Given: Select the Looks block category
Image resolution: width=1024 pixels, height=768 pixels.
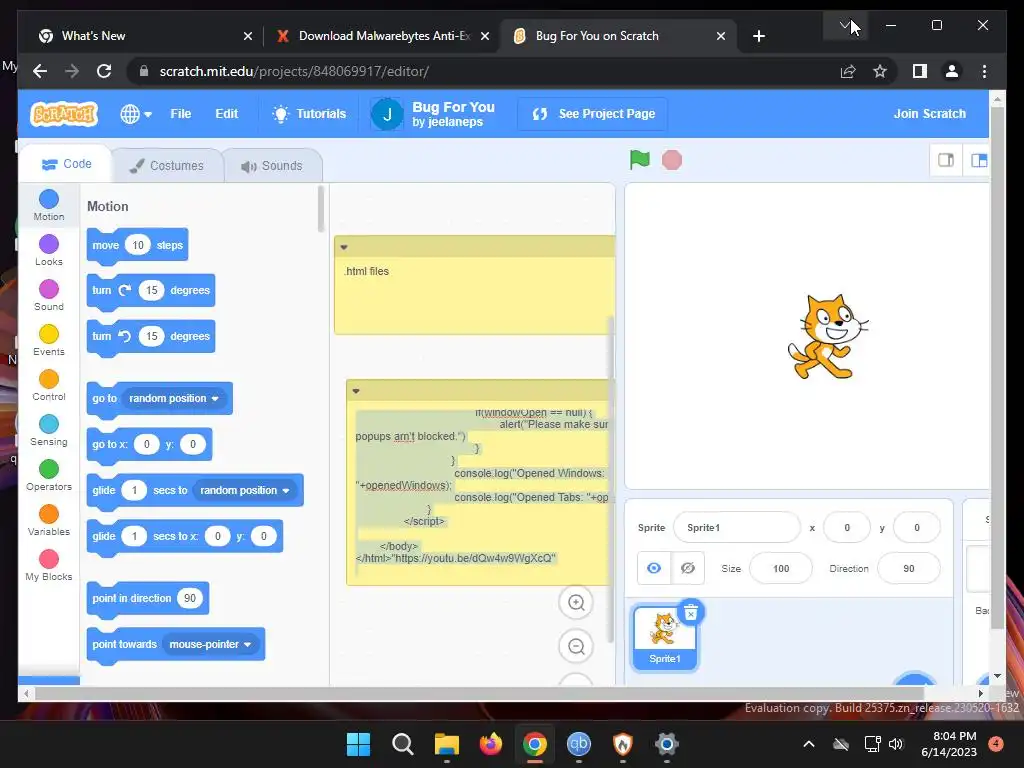Looking at the screenshot, I should click(49, 251).
